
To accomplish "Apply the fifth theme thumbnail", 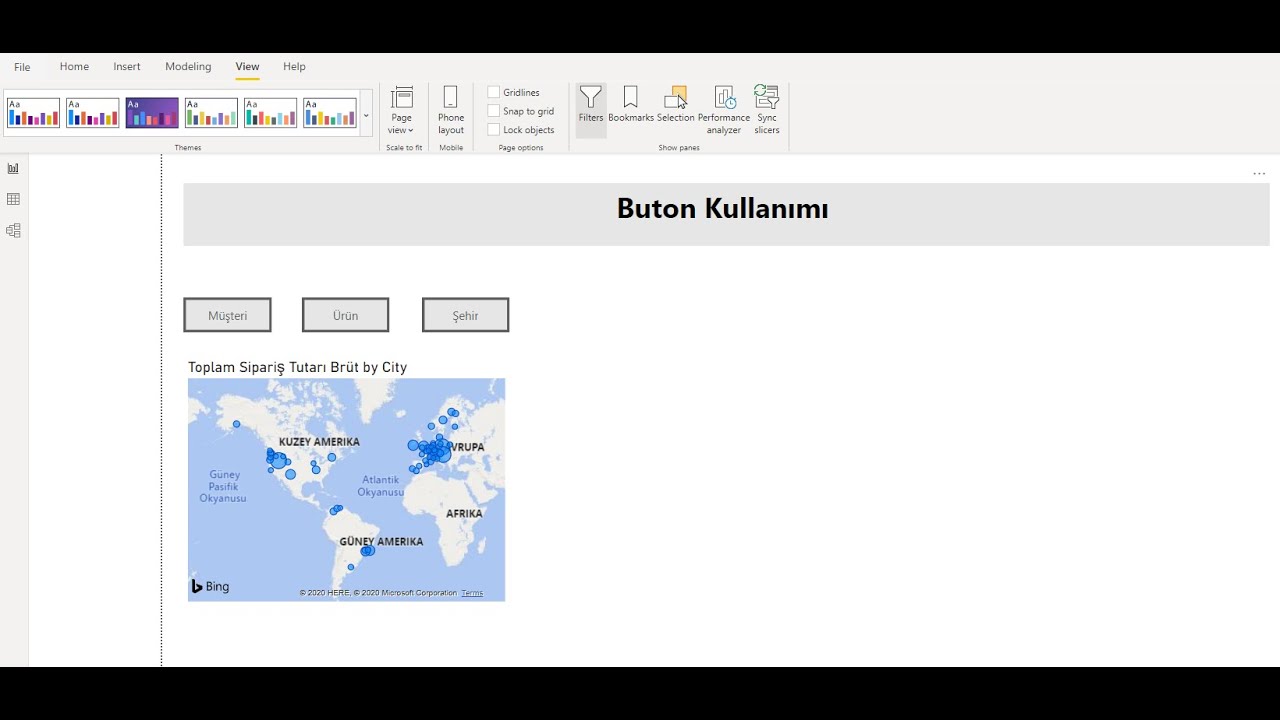I will coord(270,113).
